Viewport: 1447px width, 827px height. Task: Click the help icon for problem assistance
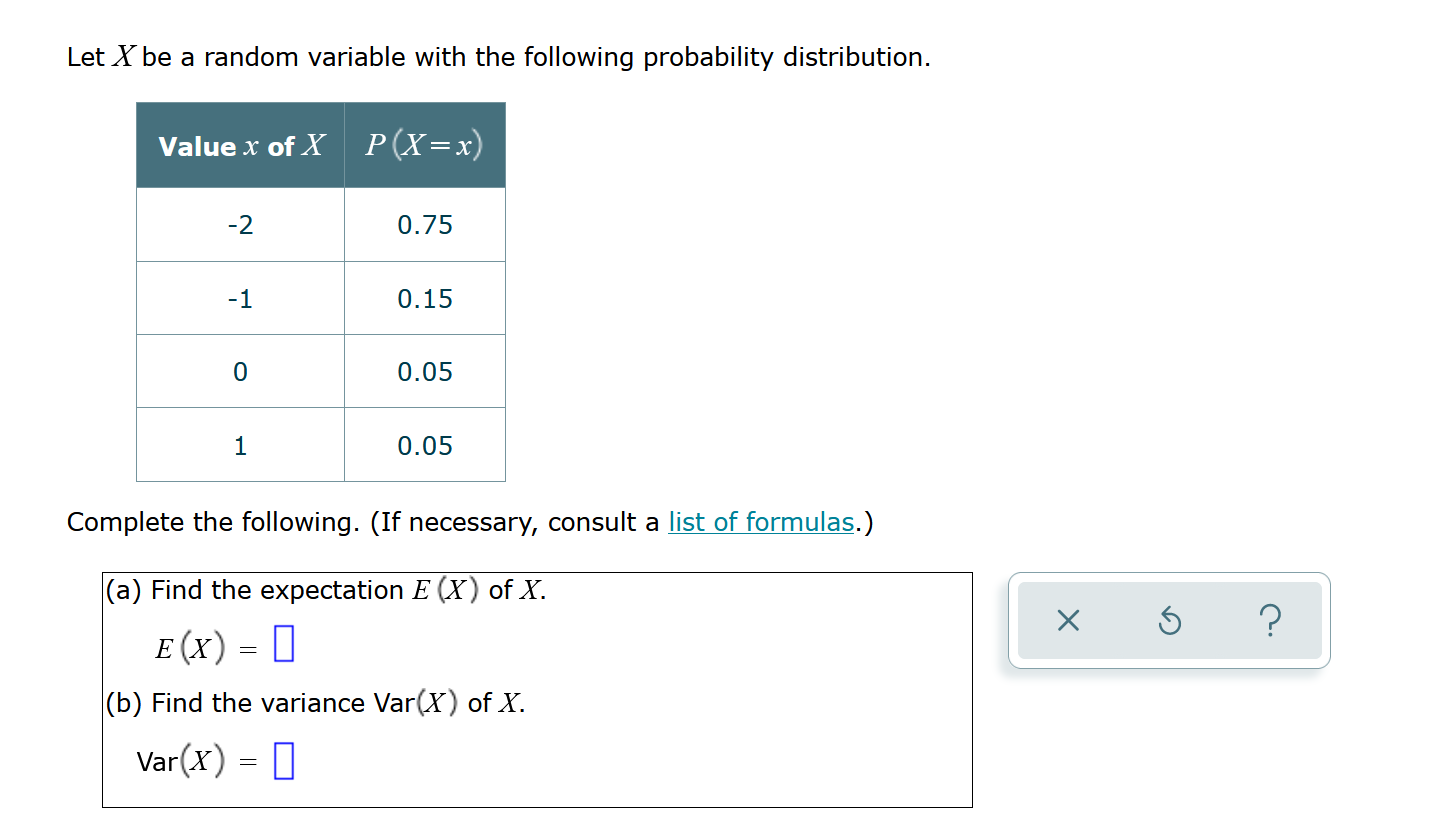tap(1271, 620)
